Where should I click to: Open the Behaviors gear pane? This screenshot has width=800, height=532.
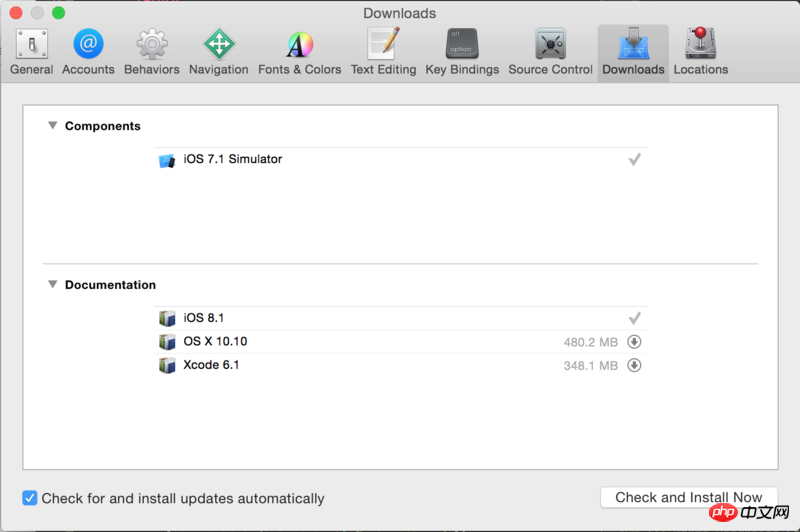[152, 52]
